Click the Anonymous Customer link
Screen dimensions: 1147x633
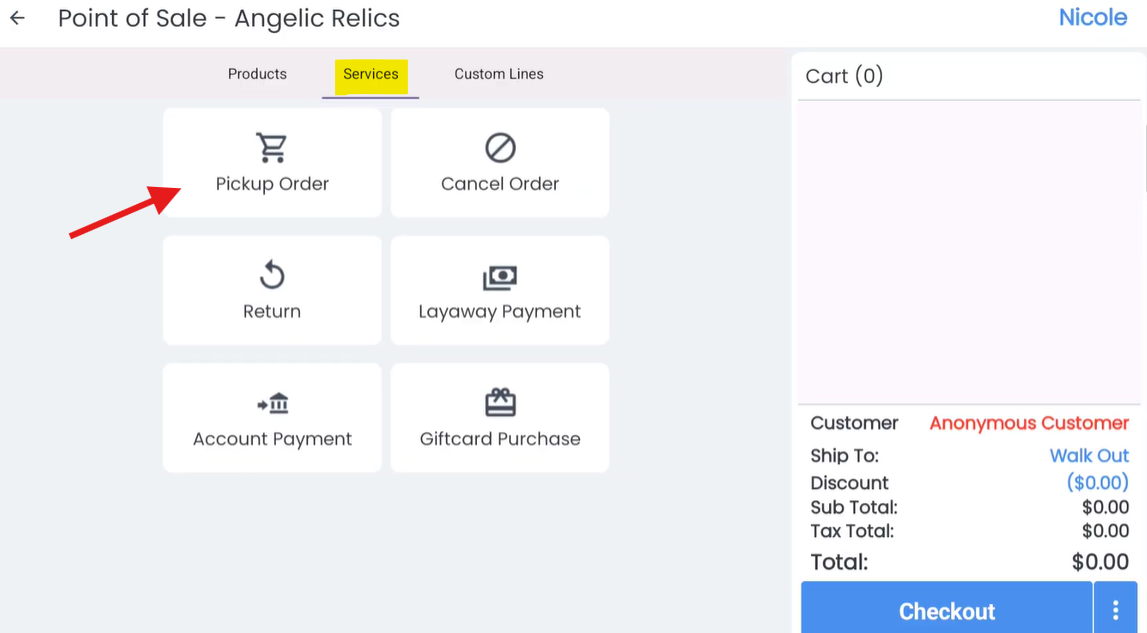point(1029,423)
